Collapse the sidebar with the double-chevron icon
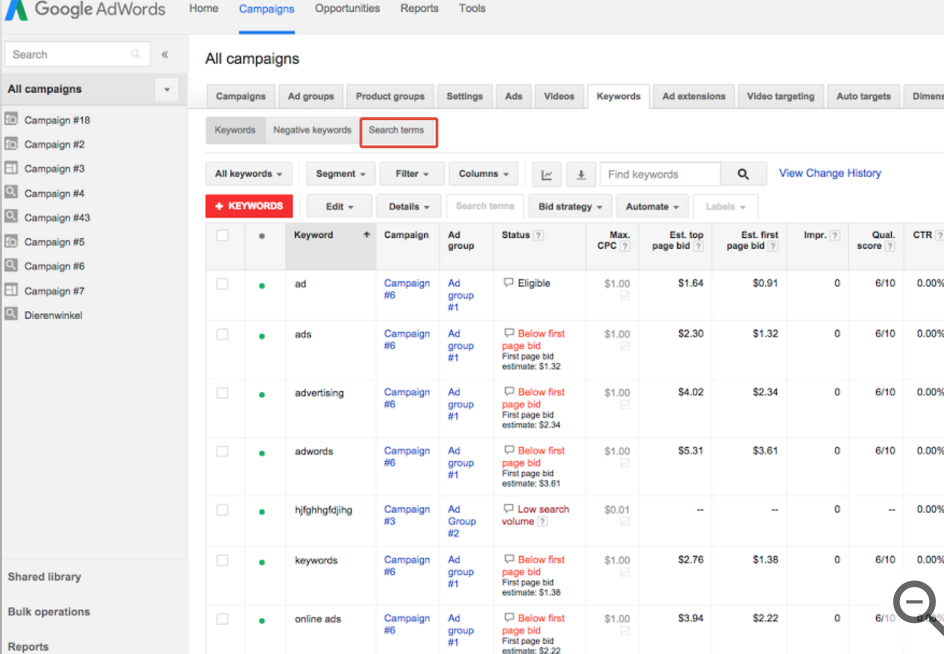Image resolution: width=944 pixels, height=654 pixels. pos(164,54)
